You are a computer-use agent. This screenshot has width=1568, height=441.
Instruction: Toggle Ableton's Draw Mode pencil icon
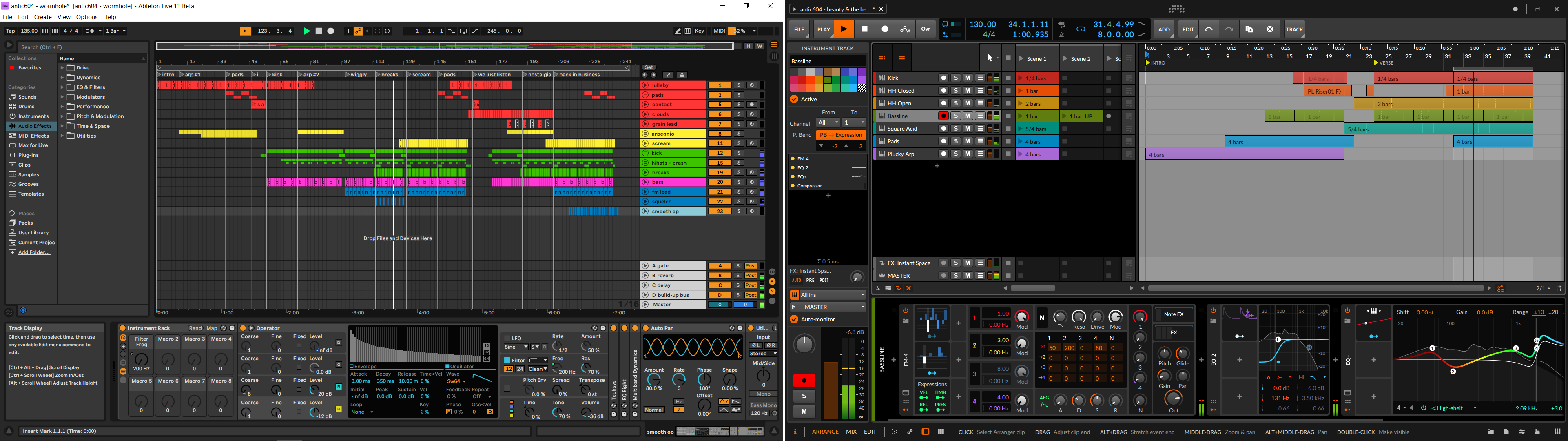tap(678, 31)
